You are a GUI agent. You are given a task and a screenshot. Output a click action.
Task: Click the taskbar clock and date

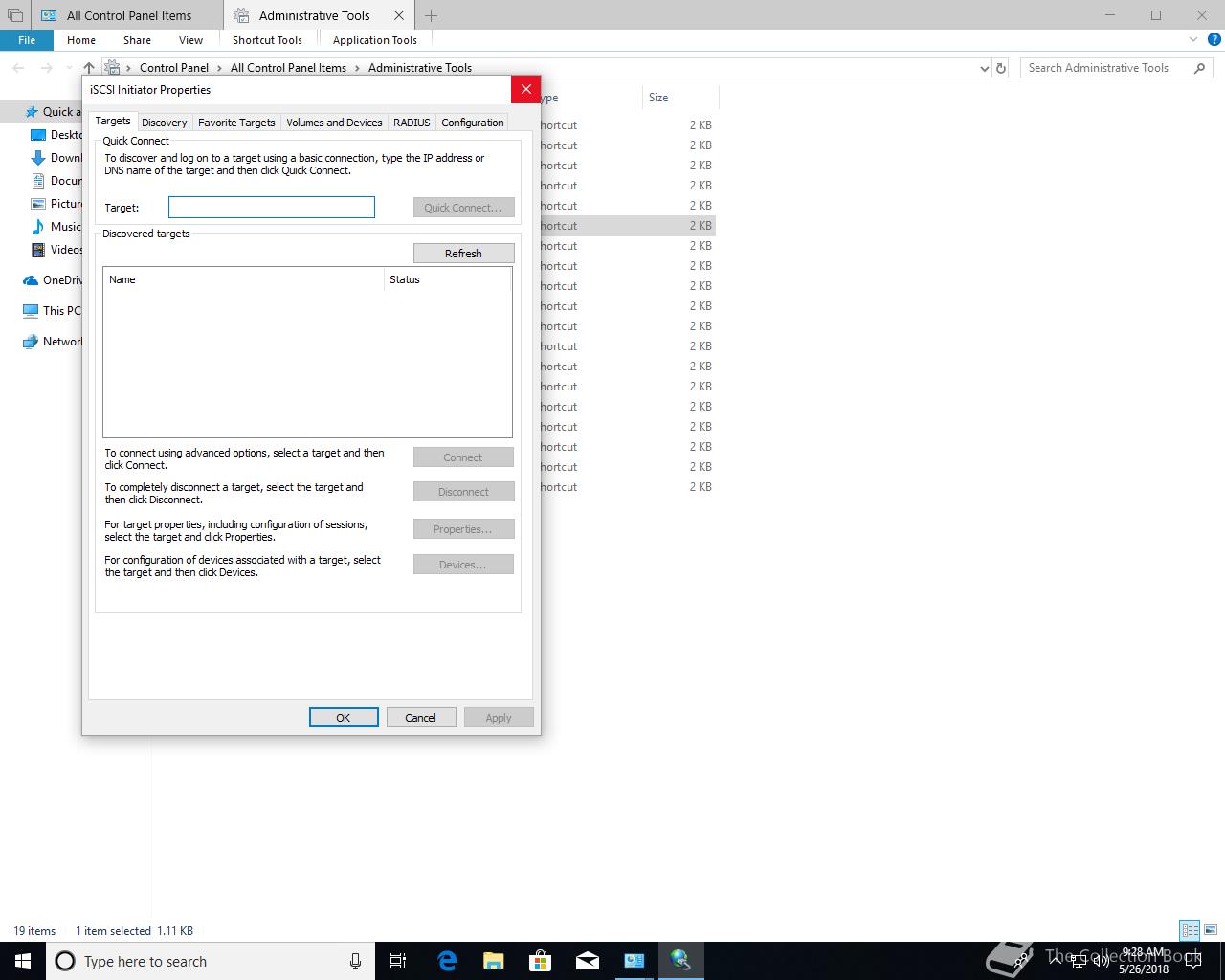coord(1144,961)
